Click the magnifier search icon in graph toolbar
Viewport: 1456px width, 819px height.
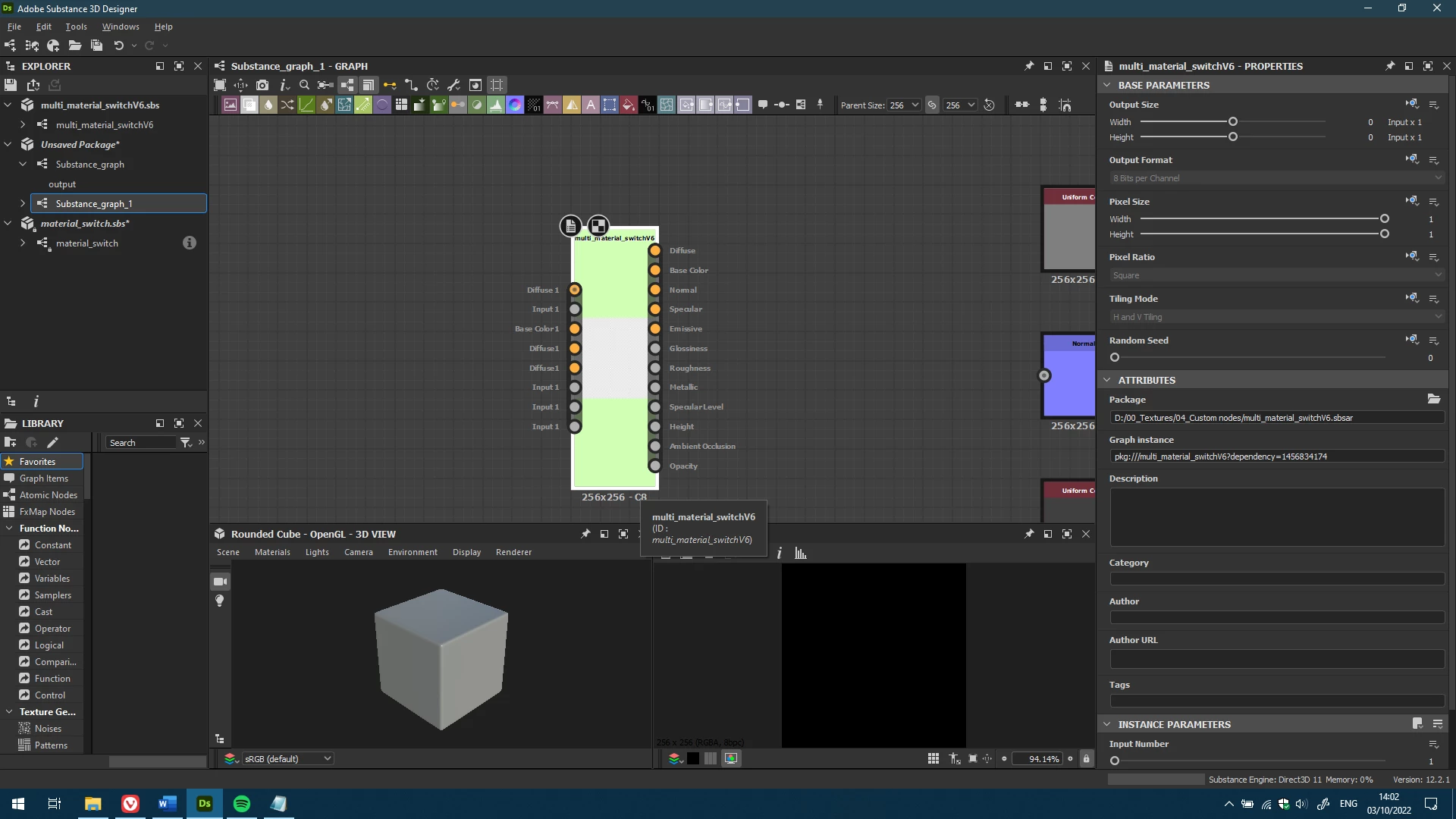point(304,85)
